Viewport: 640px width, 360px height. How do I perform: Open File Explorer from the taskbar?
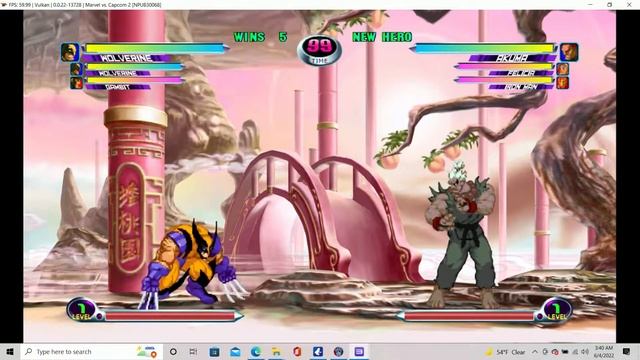pyautogui.click(x=276, y=351)
